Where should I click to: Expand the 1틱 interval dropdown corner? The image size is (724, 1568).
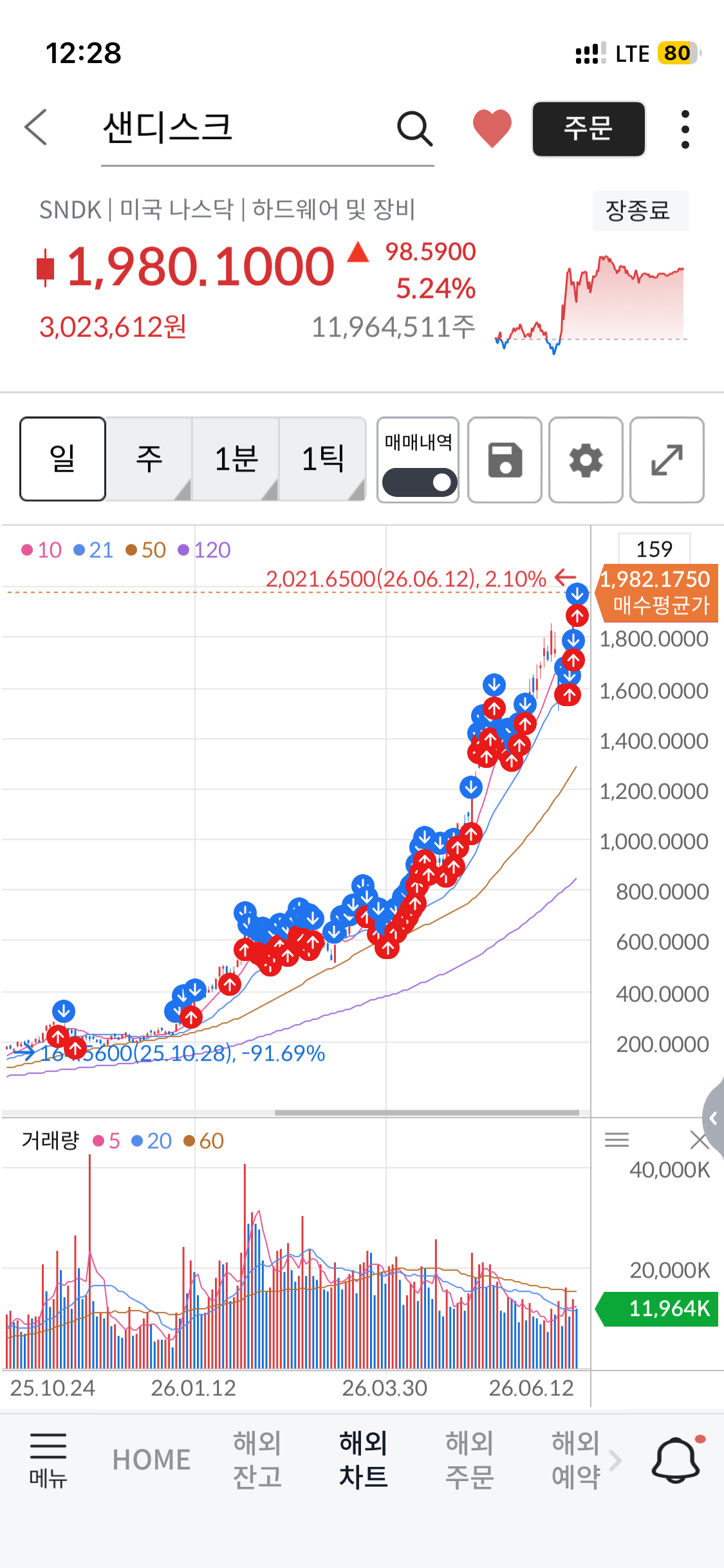coord(357,490)
